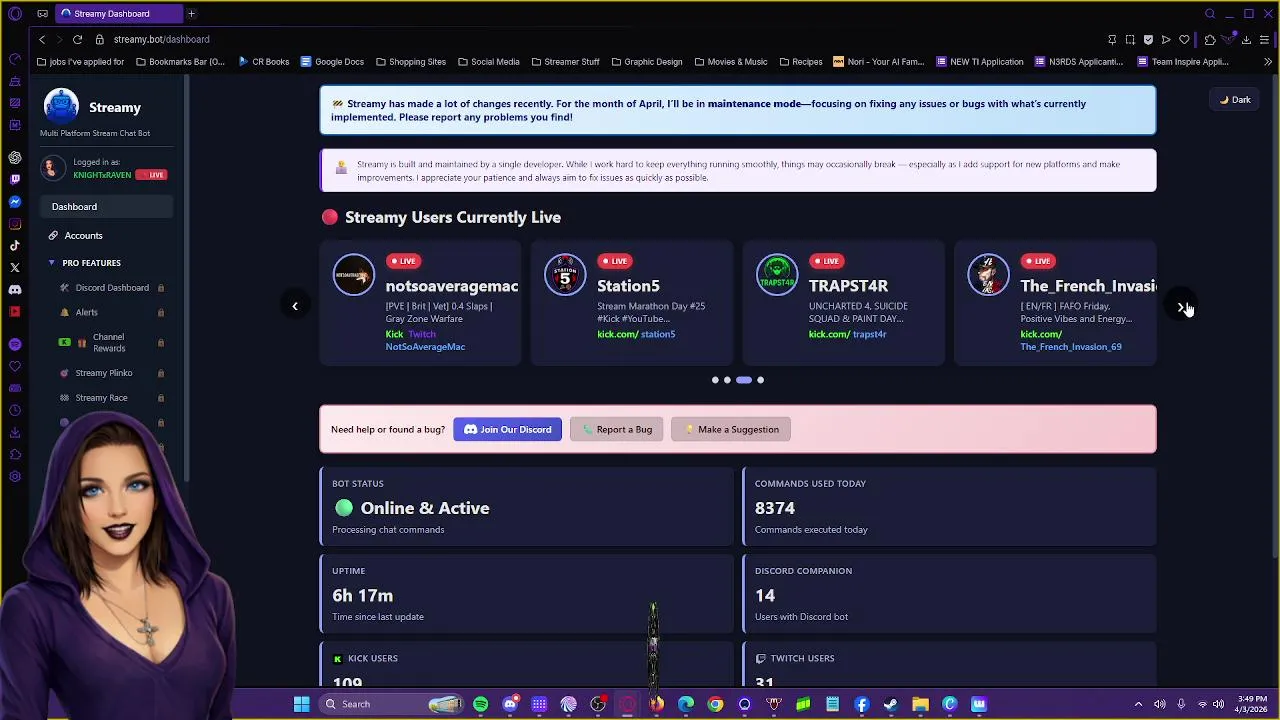
Task: Open Firefox from the taskbar
Action: (x=656, y=704)
